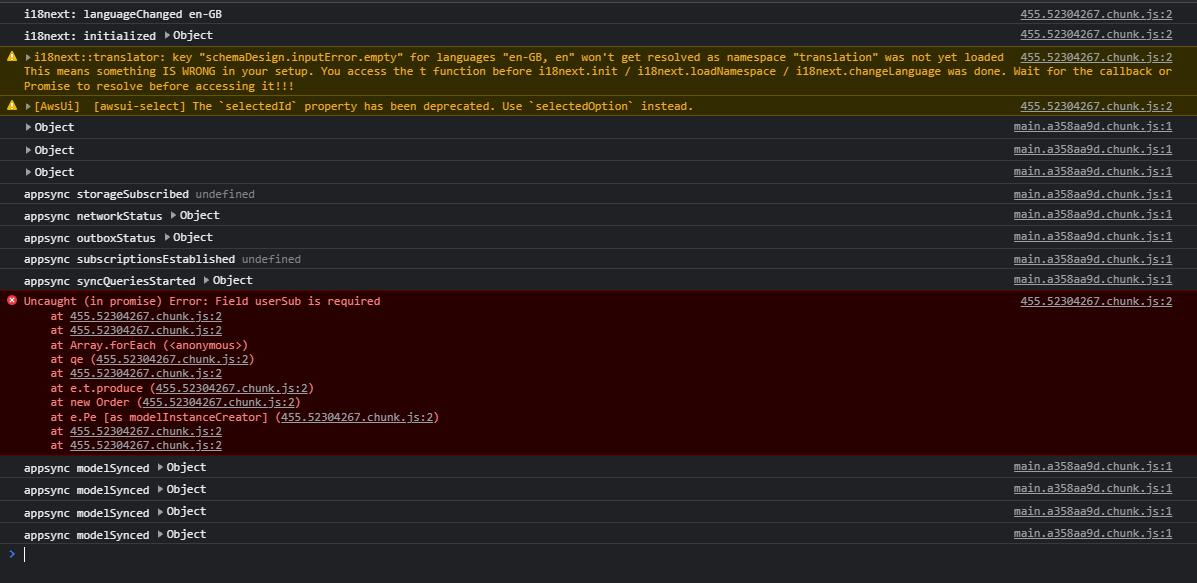The width and height of the screenshot is (1197, 583).
Task: Click the new Order stack trace link
Action: pyautogui.click(x=218, y=402)
